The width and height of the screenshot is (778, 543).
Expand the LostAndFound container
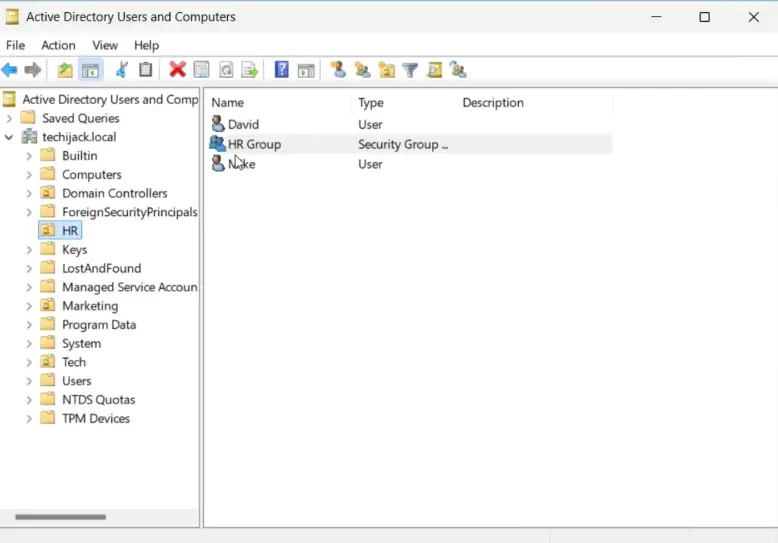click(29, 269)
